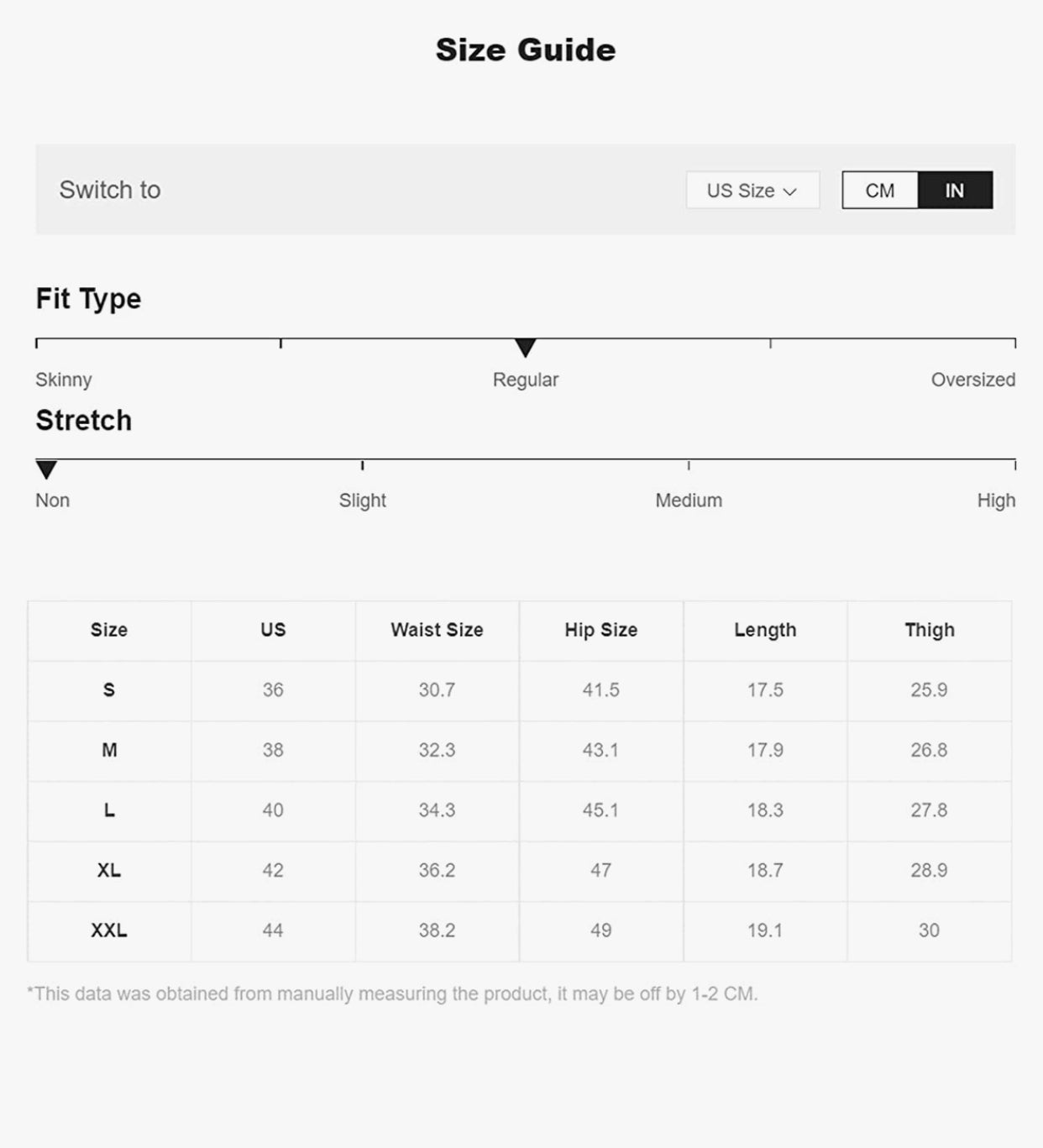The height and width of the screenshot is (1148, 1043).
Task: Click the Oversized fit label
Action: [x=972, y=380]
